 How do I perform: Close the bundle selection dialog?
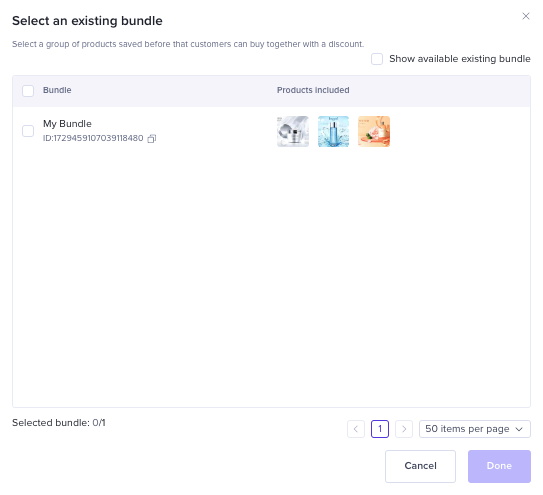[x=526, y=16]
